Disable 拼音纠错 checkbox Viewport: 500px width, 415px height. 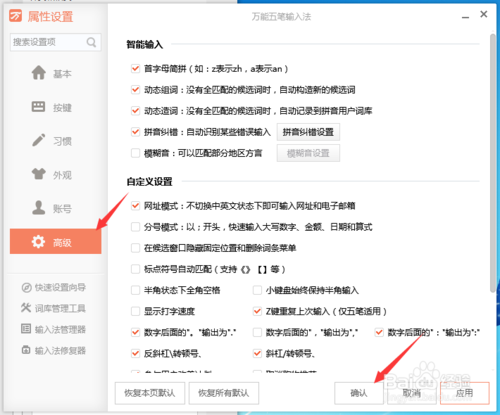click(135, 132)
